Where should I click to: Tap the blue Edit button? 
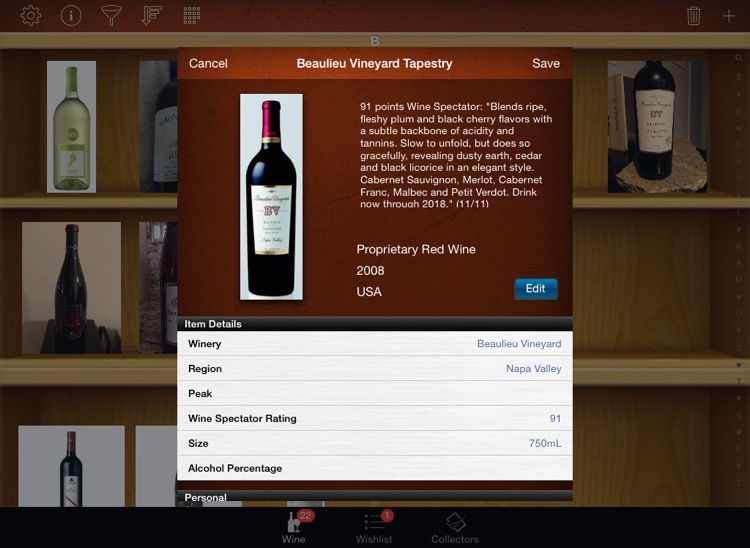pyautogui.click(x=536, y=289)
